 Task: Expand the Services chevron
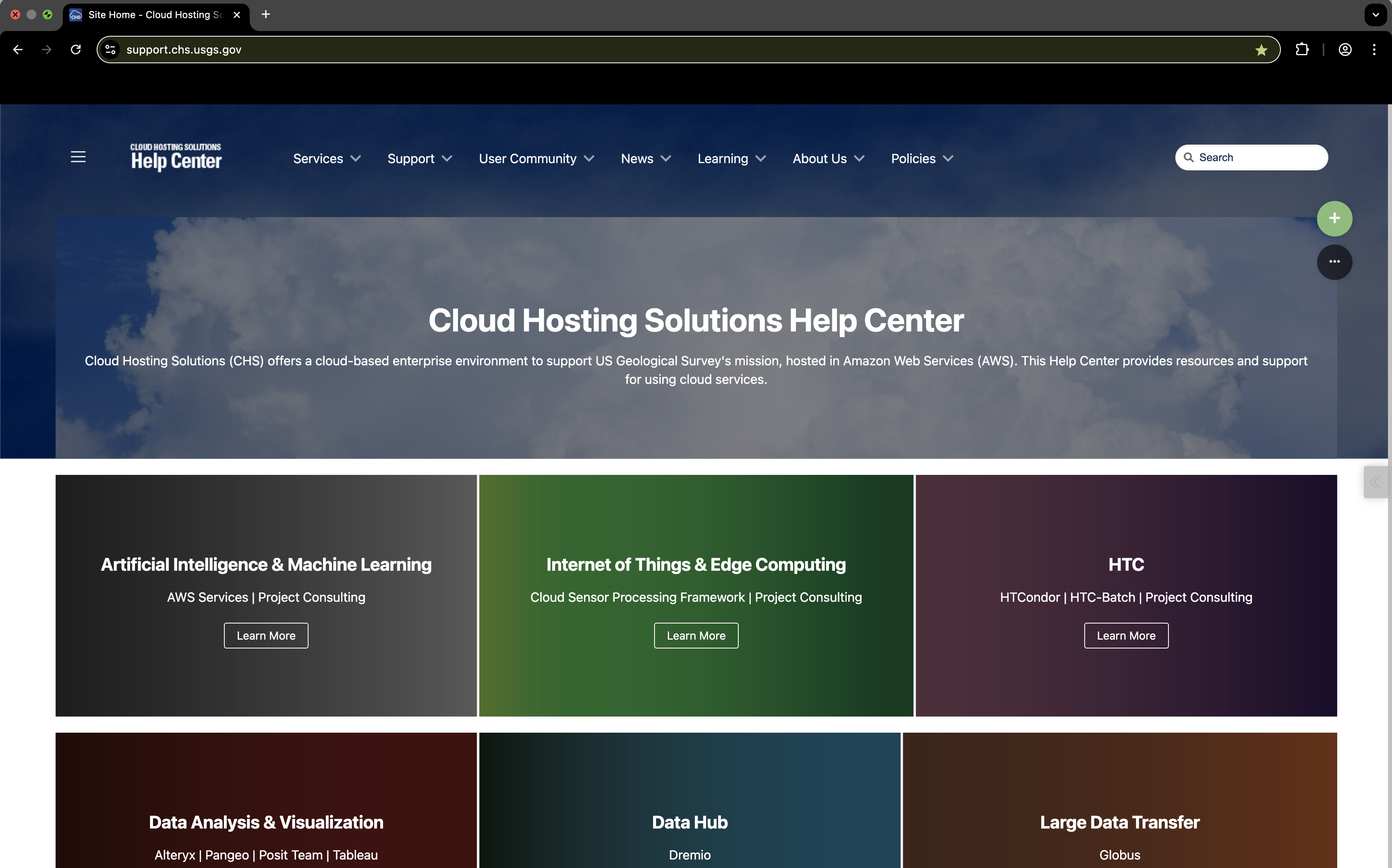(356, 158)
